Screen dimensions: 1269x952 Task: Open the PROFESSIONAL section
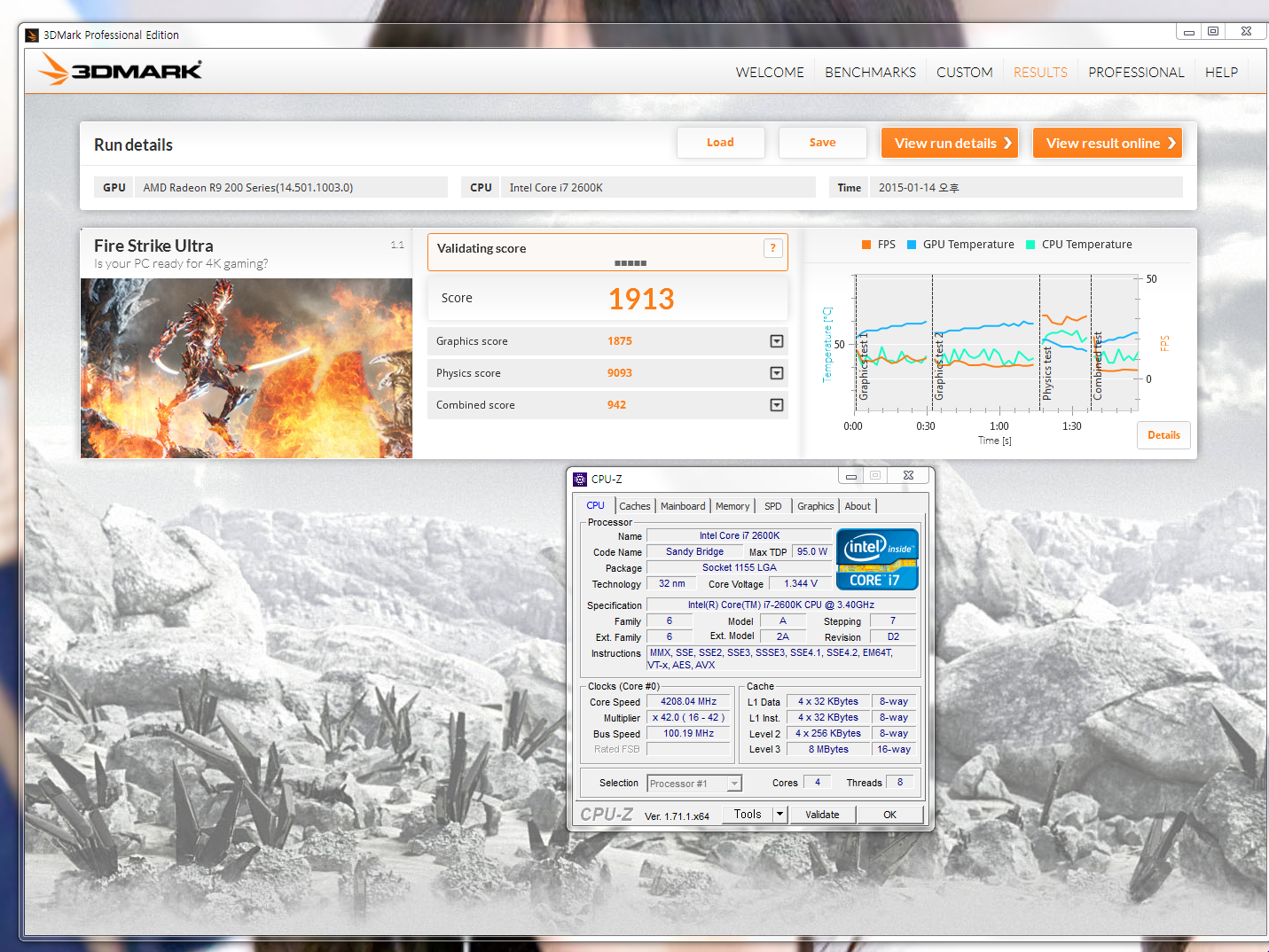pyautogui.click(x=1136, y=72)
